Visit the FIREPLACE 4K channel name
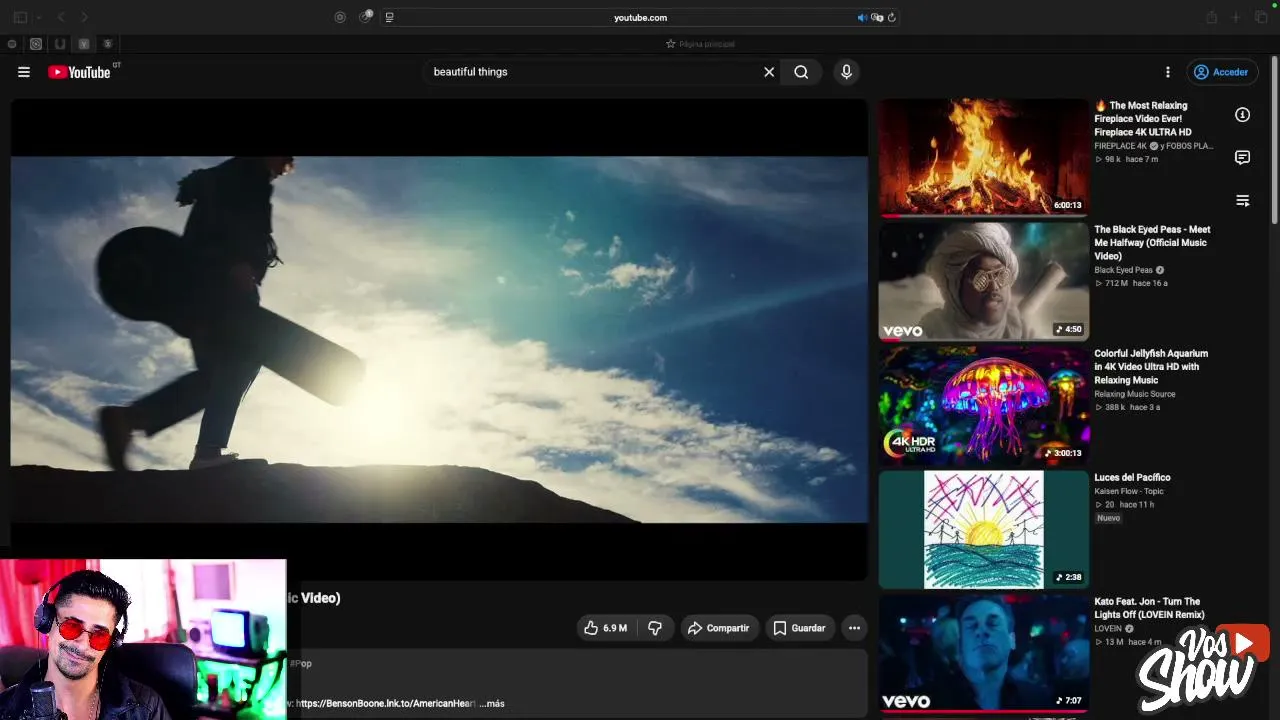The width and height of the screenshot is (1280, 720). [x=1120, y=146]
